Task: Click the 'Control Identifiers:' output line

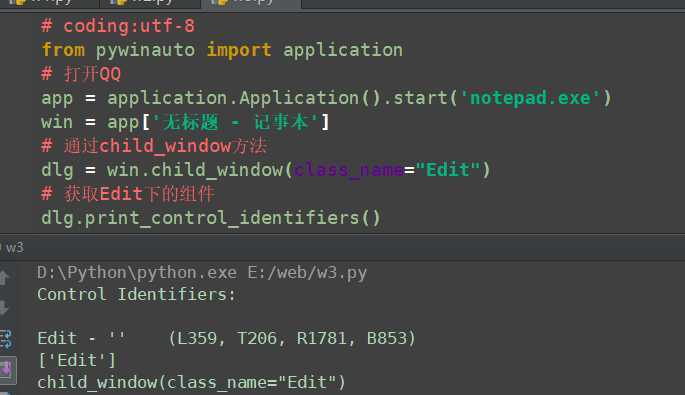Action: point(136,295)
